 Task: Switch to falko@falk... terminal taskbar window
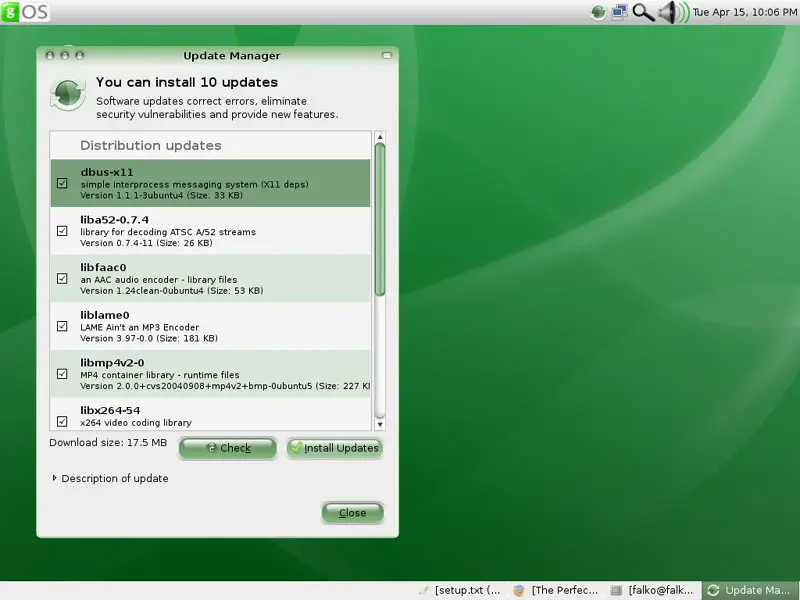click(x=653, y=590)
